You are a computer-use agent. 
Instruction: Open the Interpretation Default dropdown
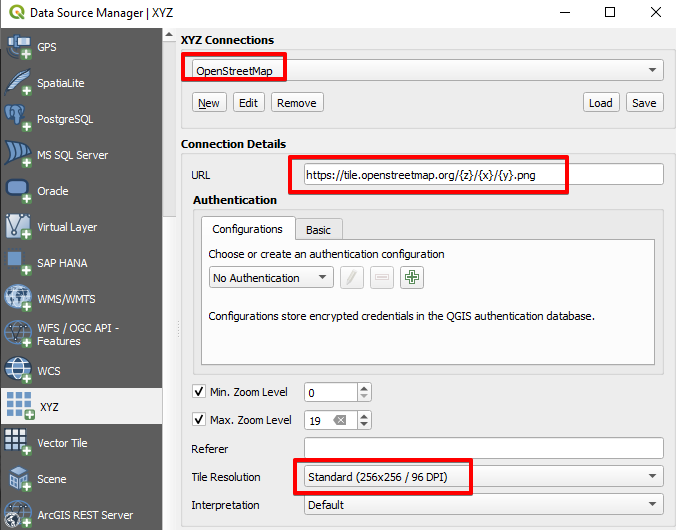tap(483, 505)
